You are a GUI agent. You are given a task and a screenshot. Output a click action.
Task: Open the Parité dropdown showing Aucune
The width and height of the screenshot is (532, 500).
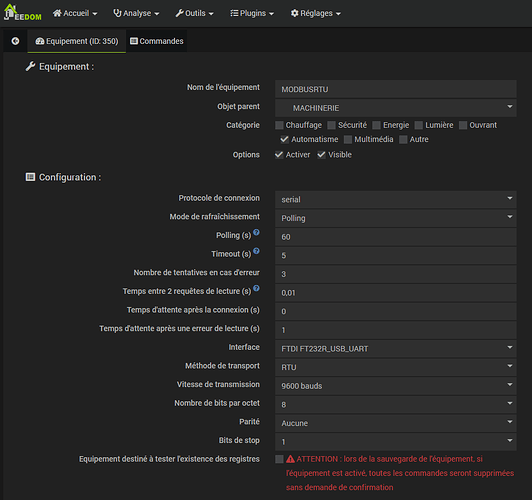396,423
